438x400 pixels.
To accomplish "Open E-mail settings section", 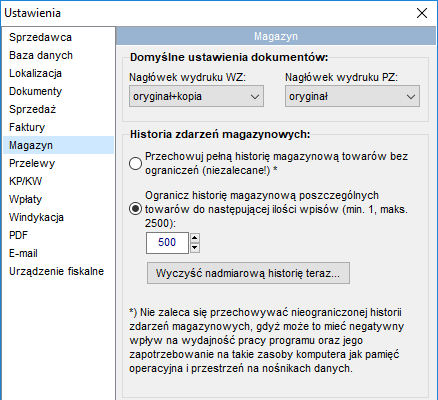I will [58, 253].
